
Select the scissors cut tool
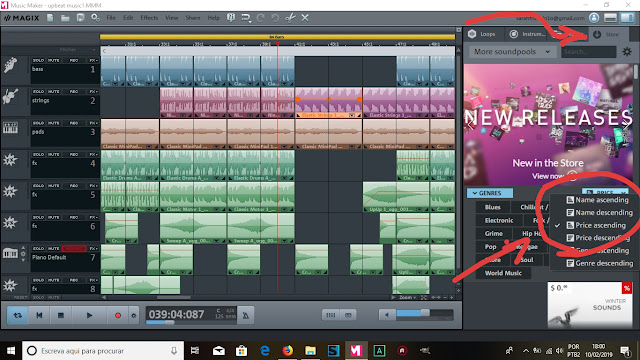point(290,18)
